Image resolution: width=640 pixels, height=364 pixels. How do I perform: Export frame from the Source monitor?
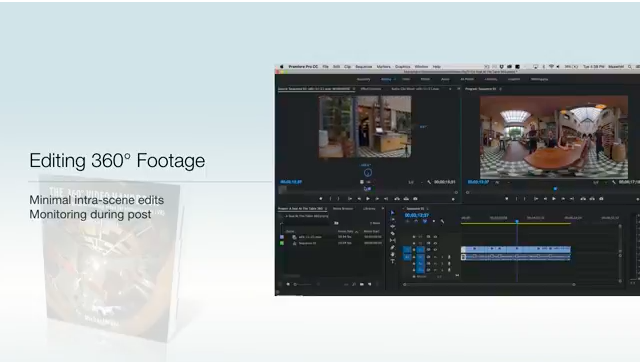pos(416,199)
